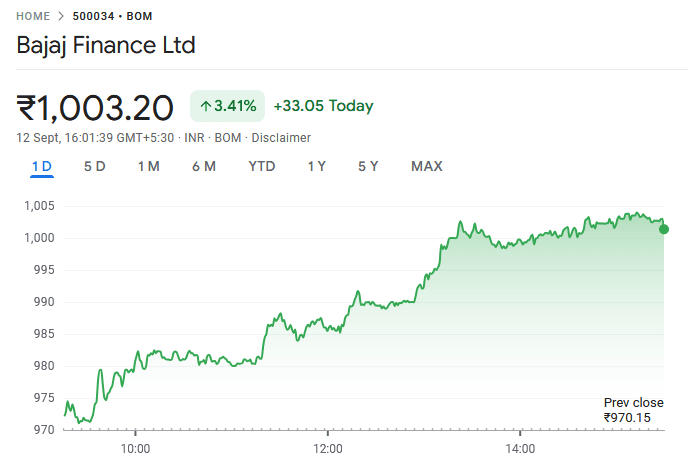
Task: Click the 1,000 price axis label
Action: (39, 238)
